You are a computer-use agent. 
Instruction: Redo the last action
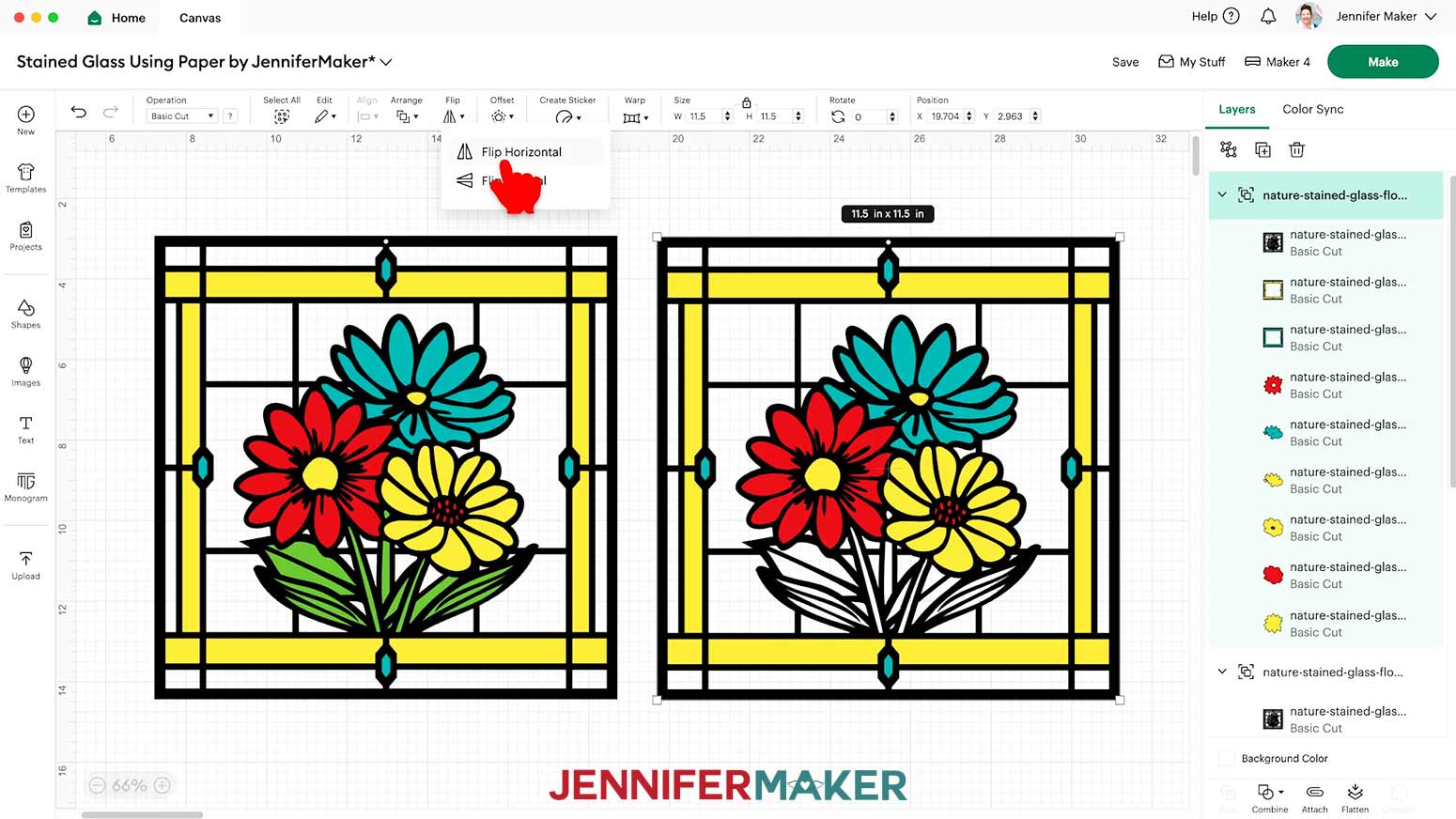coord(111,113)
